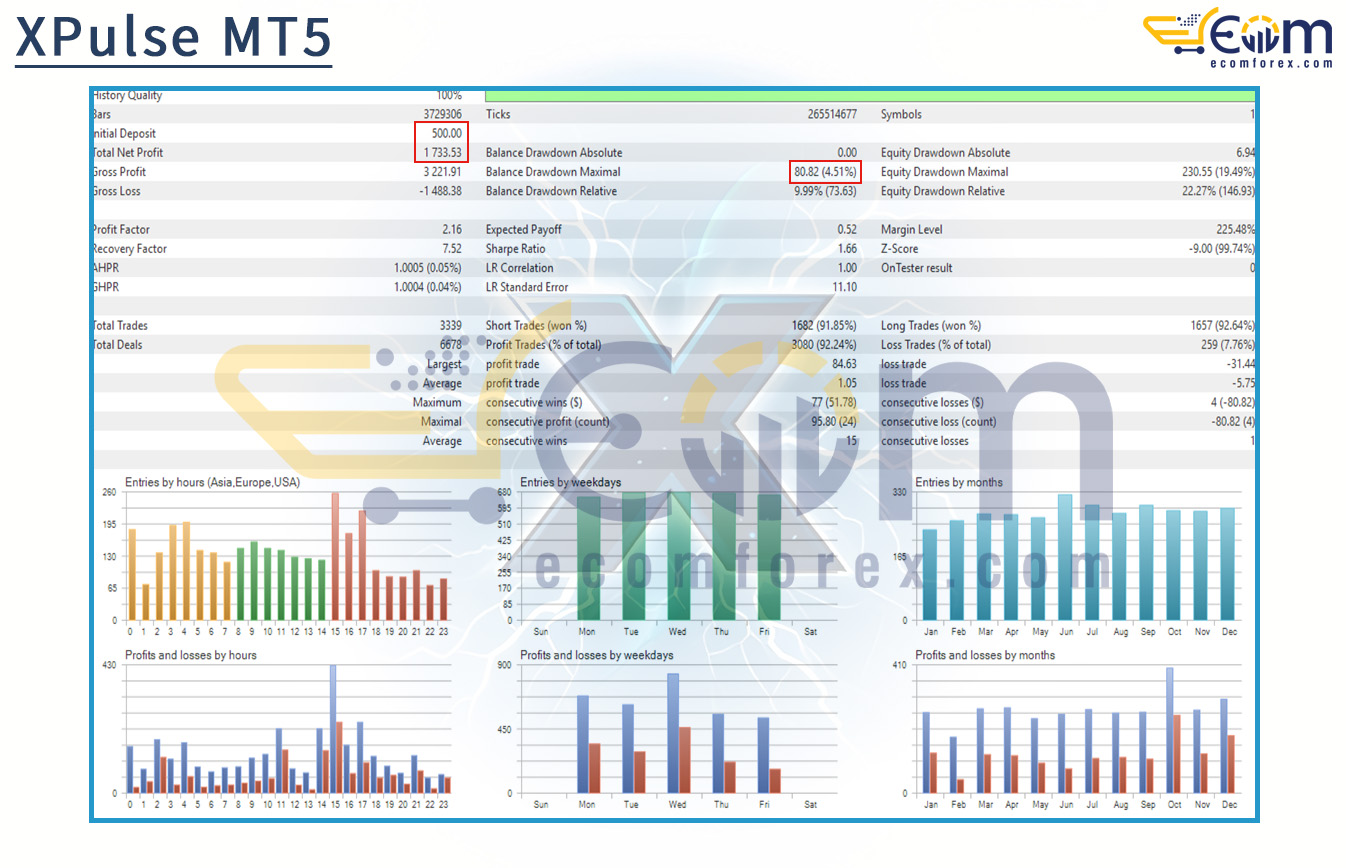
Task: Click the Entries by hours chart title
Action: click(x=212, y=482)
